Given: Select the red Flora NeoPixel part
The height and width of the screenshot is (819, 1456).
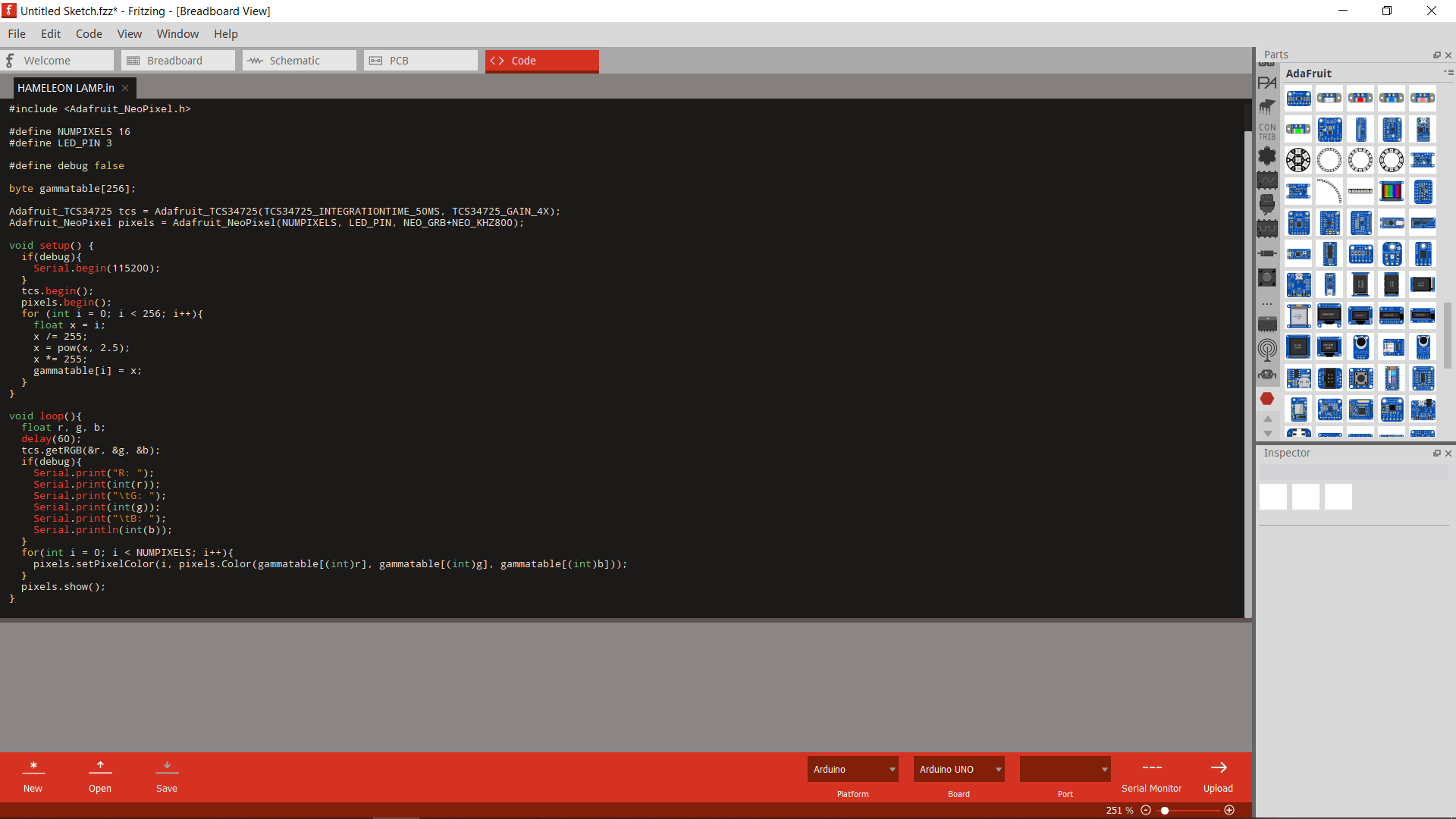Looking at the screenshot, I should click(x=1360, y=98).
